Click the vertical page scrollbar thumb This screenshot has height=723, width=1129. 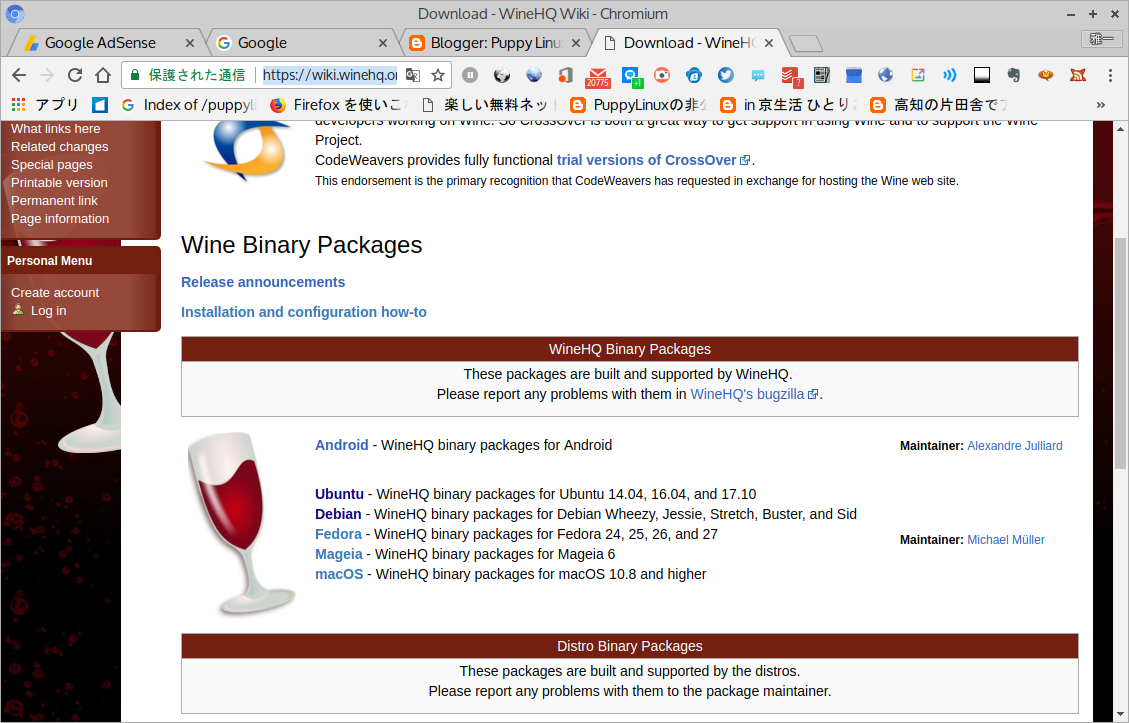1120,353
